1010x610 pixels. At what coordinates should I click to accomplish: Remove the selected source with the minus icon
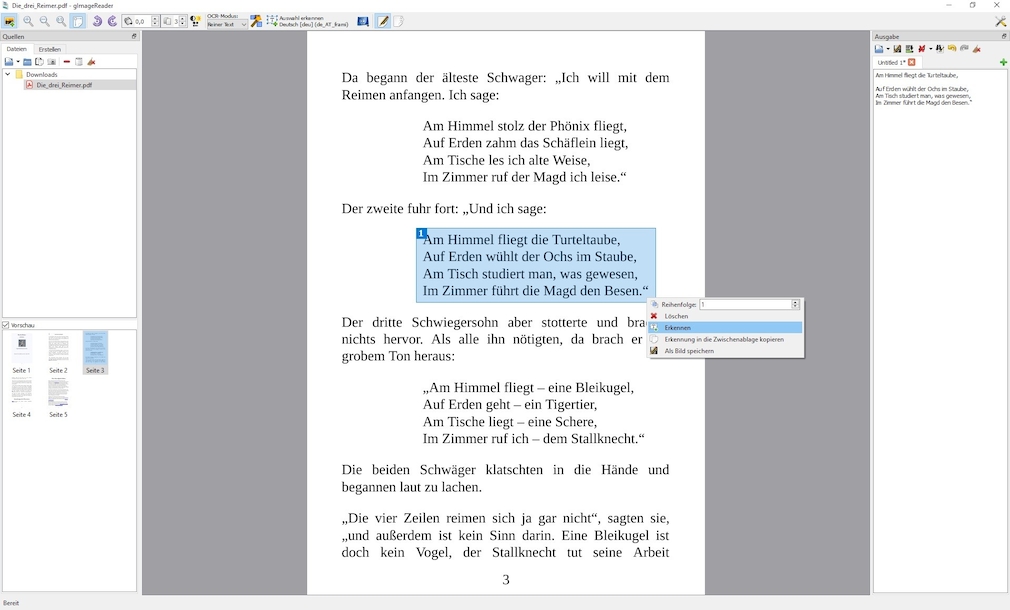pos(67,62)
